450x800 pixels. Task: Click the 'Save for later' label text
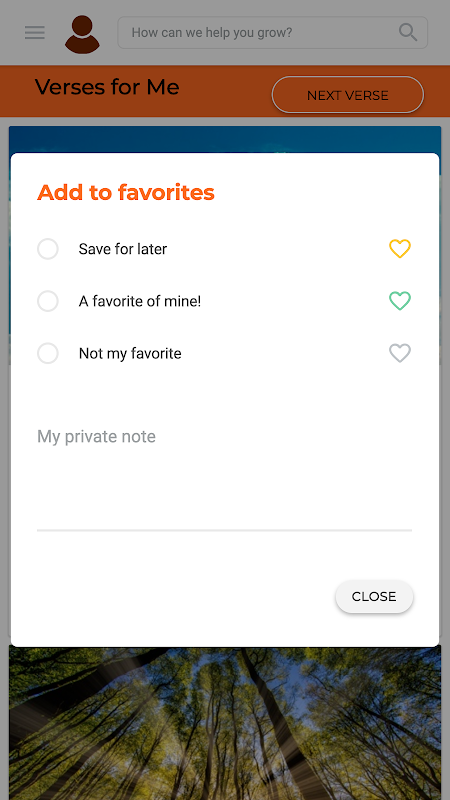(x=122, y=249)
